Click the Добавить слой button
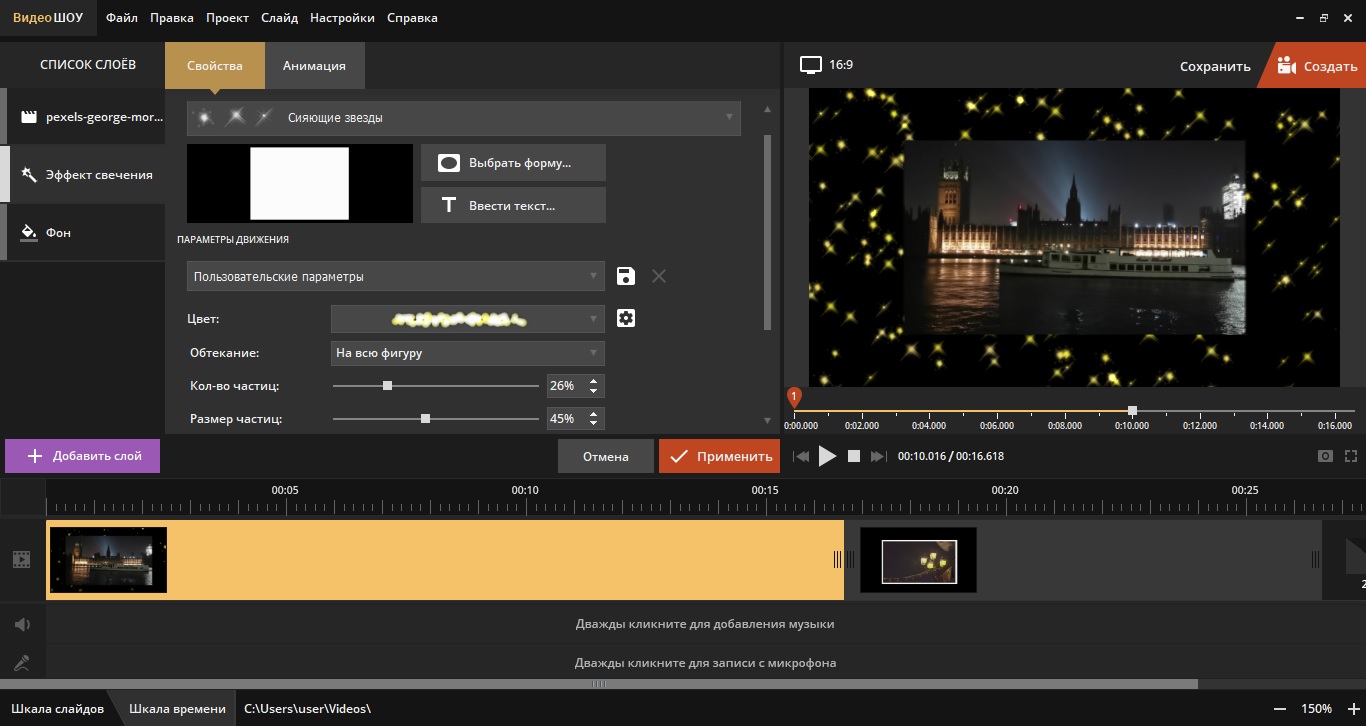1366x726 pixels. point(82,456)
